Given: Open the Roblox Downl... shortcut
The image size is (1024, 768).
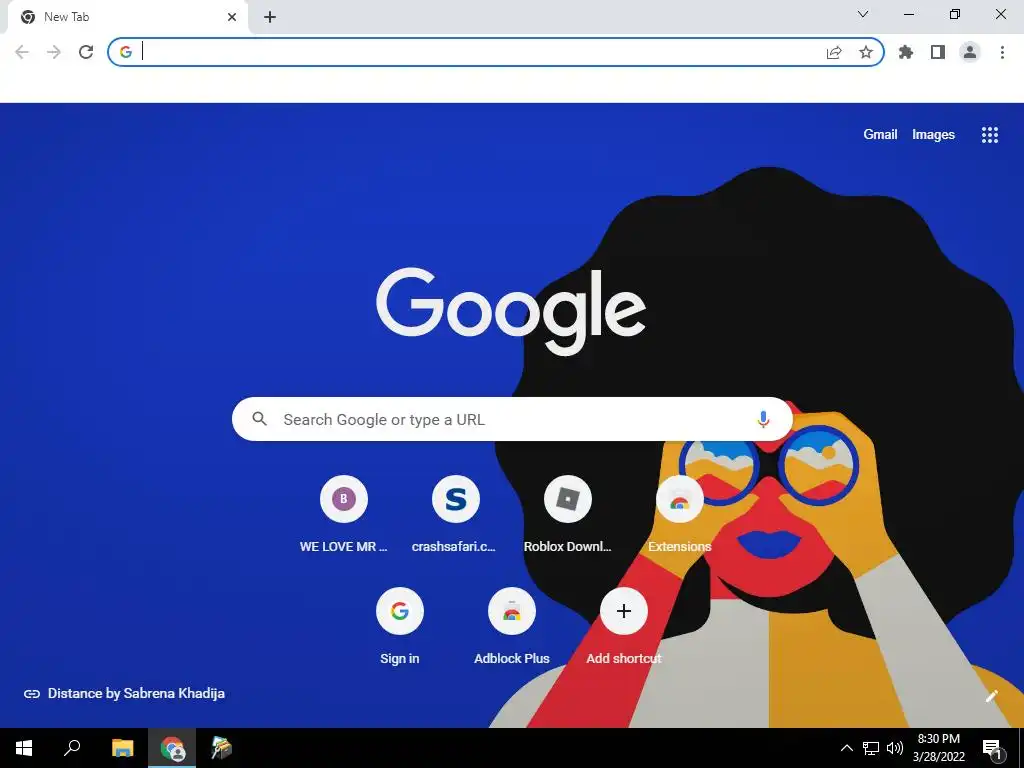Looking at the screenshot, I should 568,515.
